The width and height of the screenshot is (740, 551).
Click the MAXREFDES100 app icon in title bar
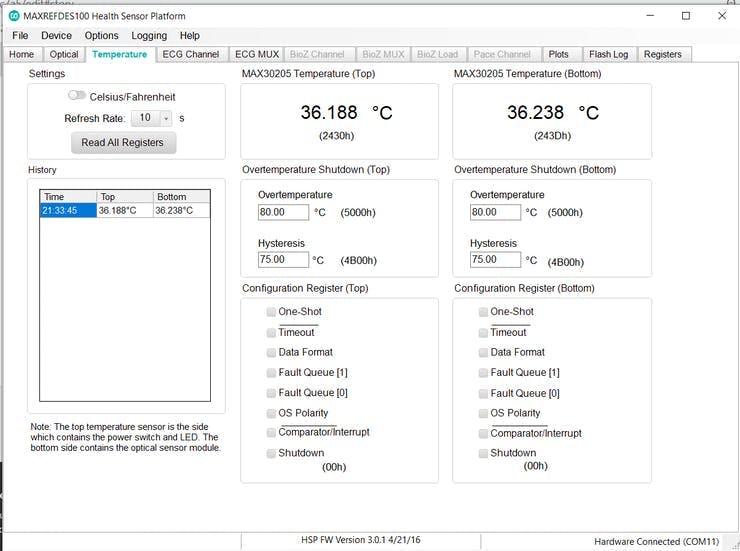tap(13, 16)
